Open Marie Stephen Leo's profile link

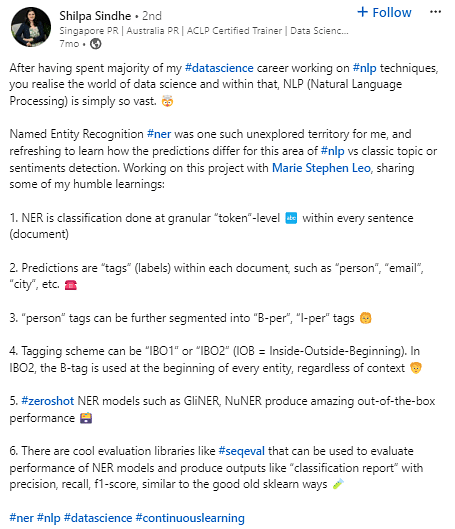click(x=321, y=168)
